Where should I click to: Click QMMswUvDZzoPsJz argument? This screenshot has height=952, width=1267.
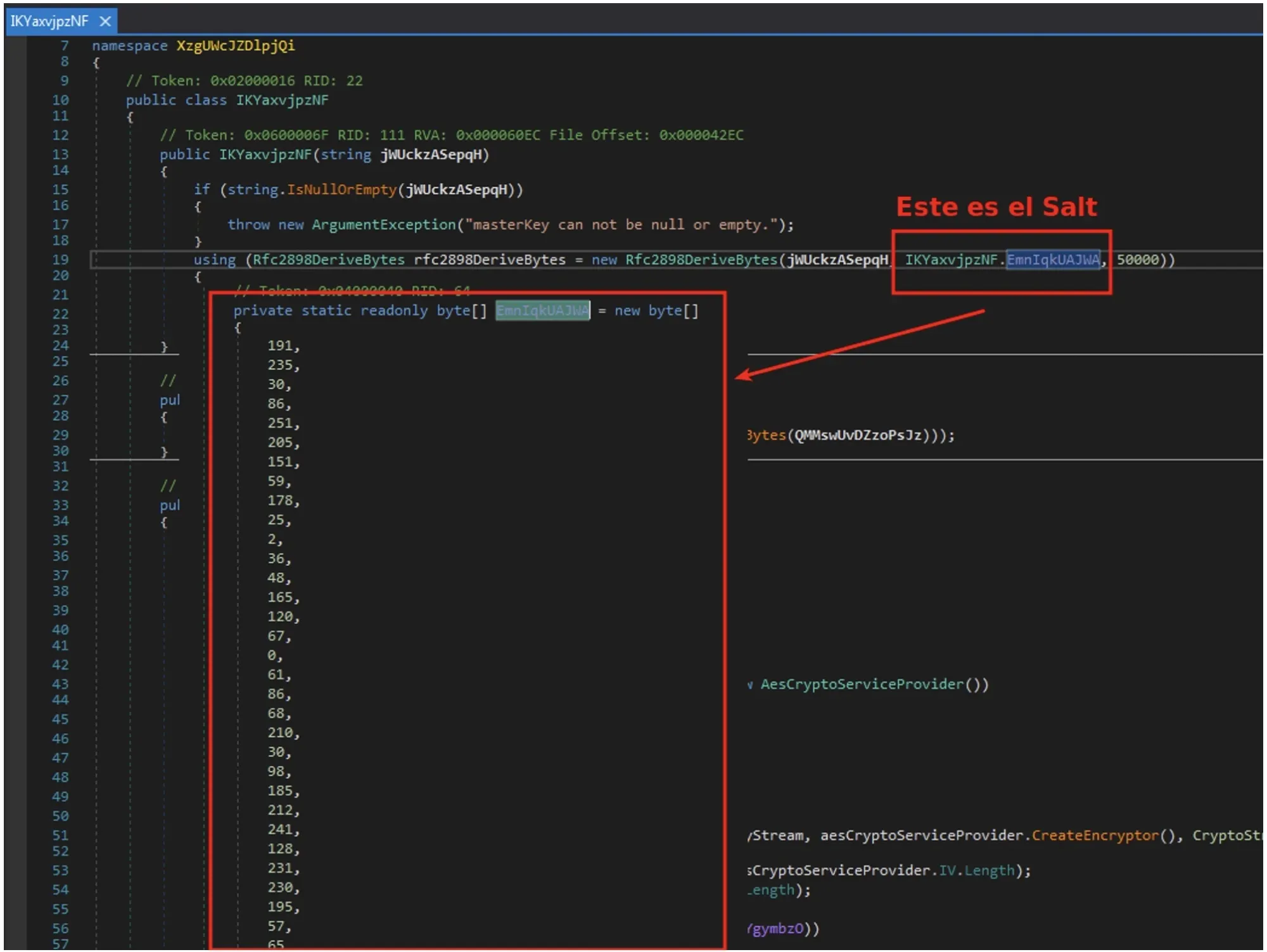(x=858, y=435)
